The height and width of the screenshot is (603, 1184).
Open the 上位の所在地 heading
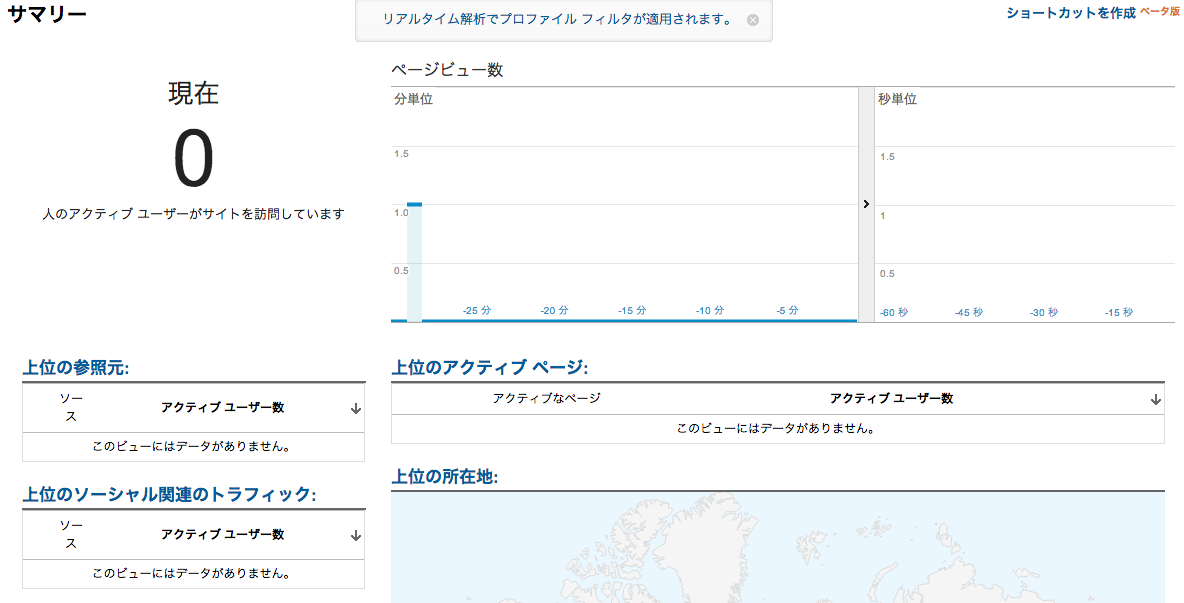click(x=444, y=476)
